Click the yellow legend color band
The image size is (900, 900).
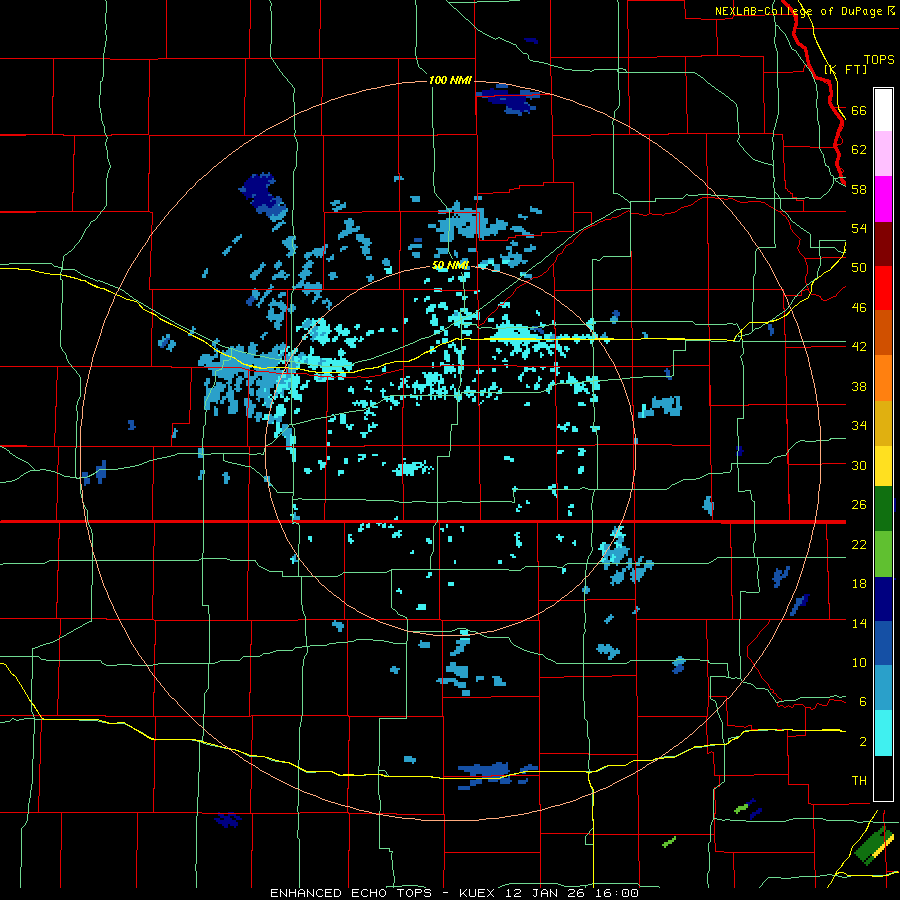pyautogui.click(x=883, y=466)
